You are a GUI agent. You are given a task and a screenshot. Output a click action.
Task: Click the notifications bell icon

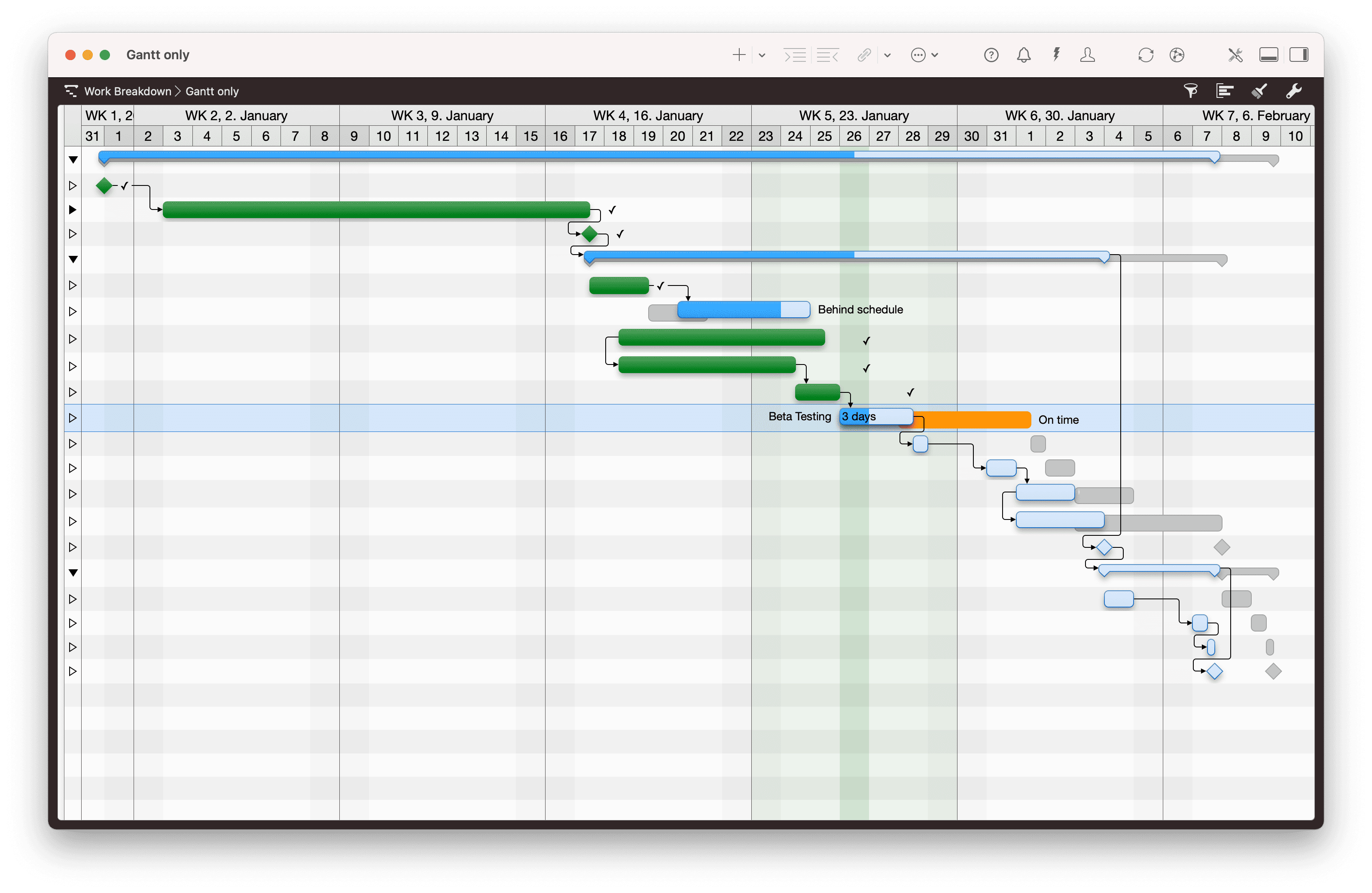pos(1024,55)
